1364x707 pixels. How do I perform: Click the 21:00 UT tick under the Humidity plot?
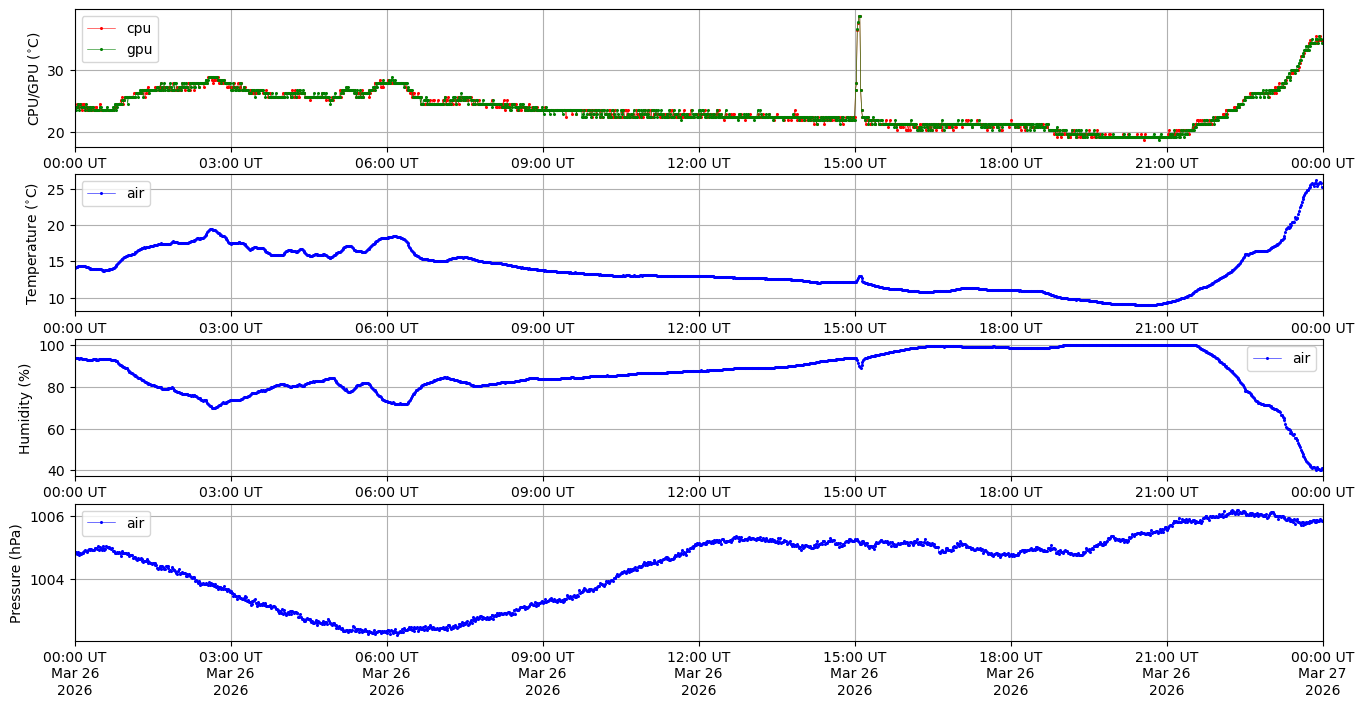point(1166,491)
